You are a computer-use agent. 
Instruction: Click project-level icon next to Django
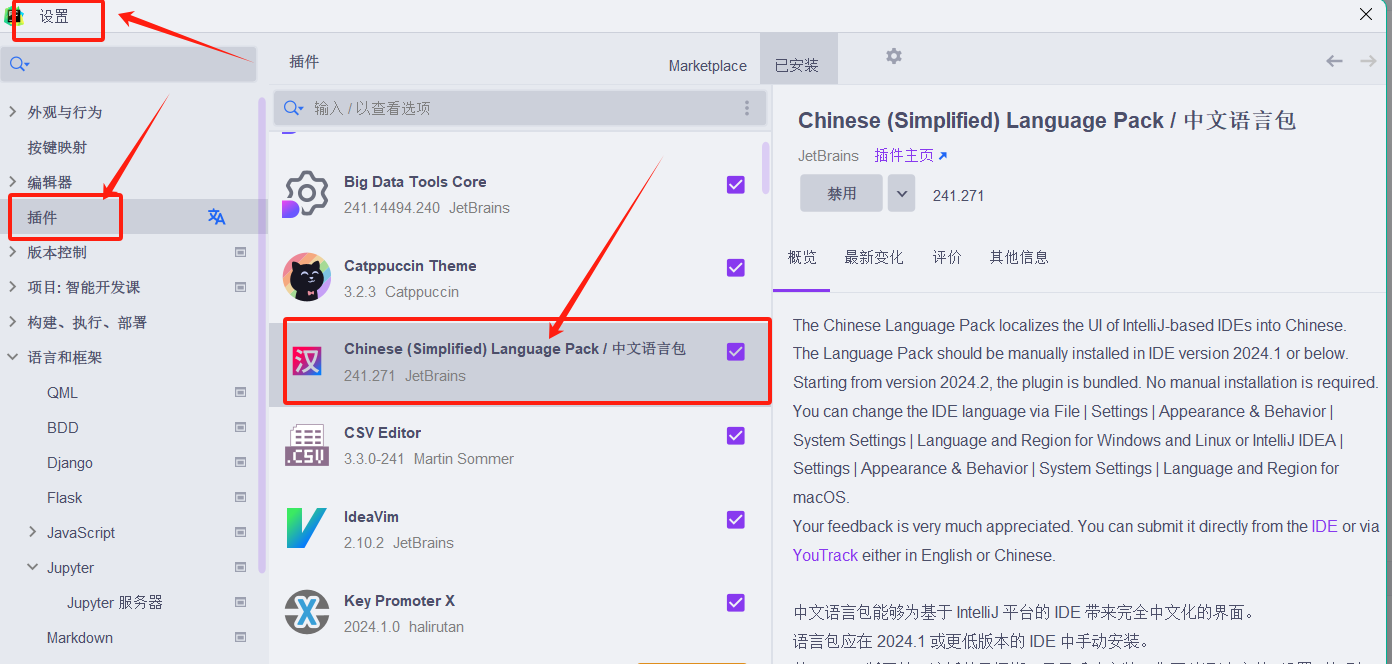(240, 462)
